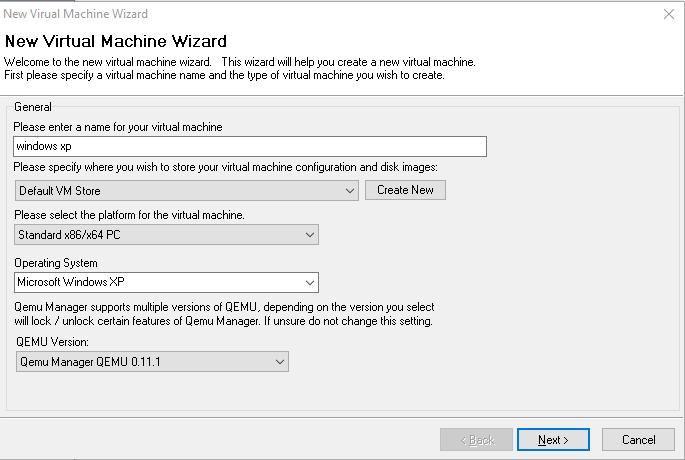685x460 pixels.
Task: Click the virtual machine name input field
Action: [x=250, y=146]
